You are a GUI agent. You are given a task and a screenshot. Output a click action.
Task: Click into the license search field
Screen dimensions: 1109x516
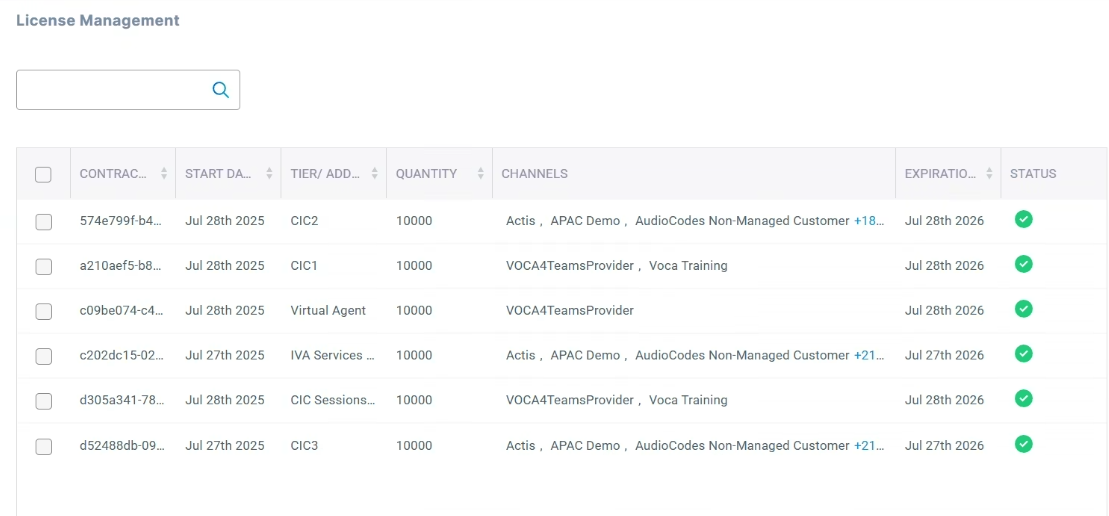point(112,90)
